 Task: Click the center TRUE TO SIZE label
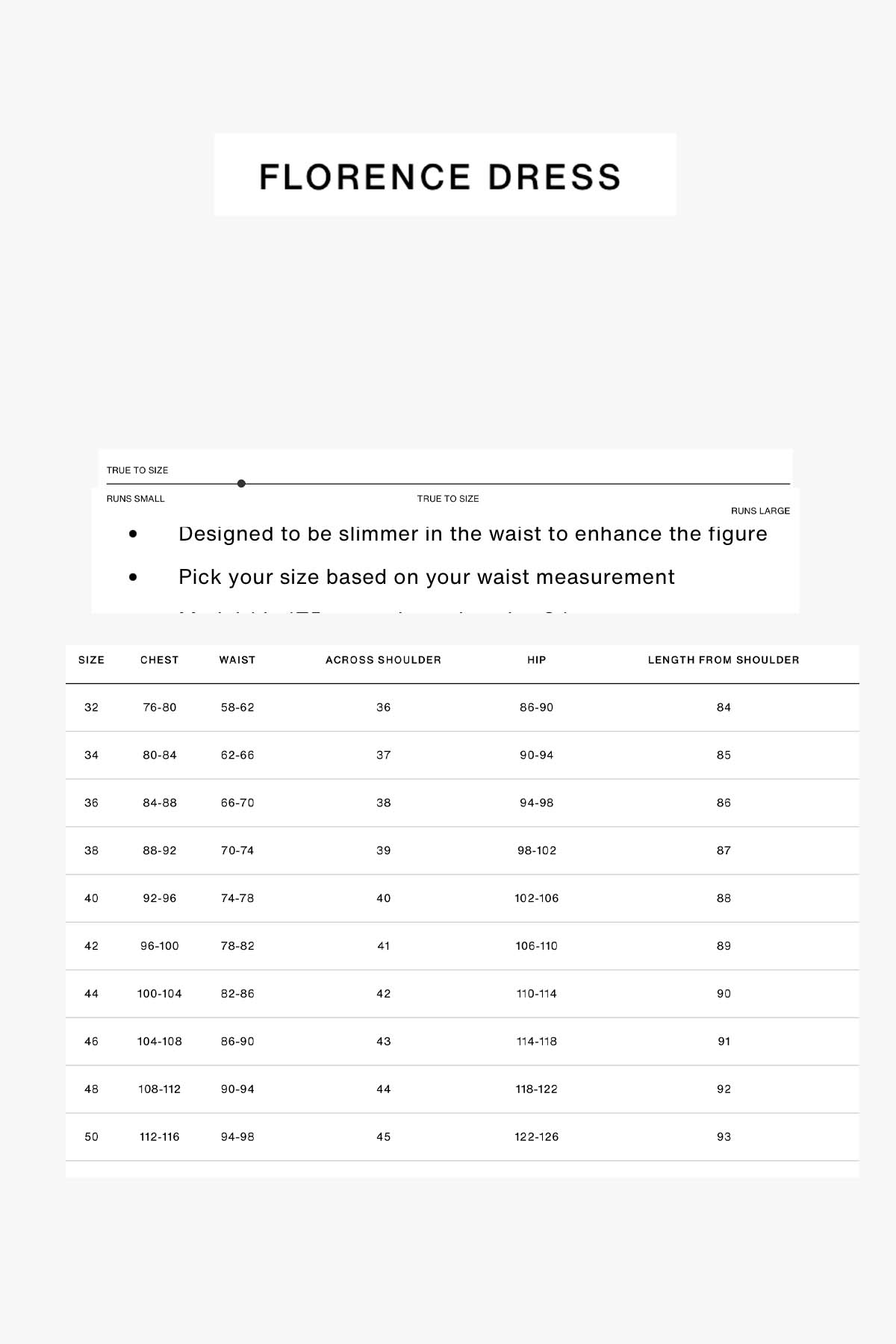448,499
